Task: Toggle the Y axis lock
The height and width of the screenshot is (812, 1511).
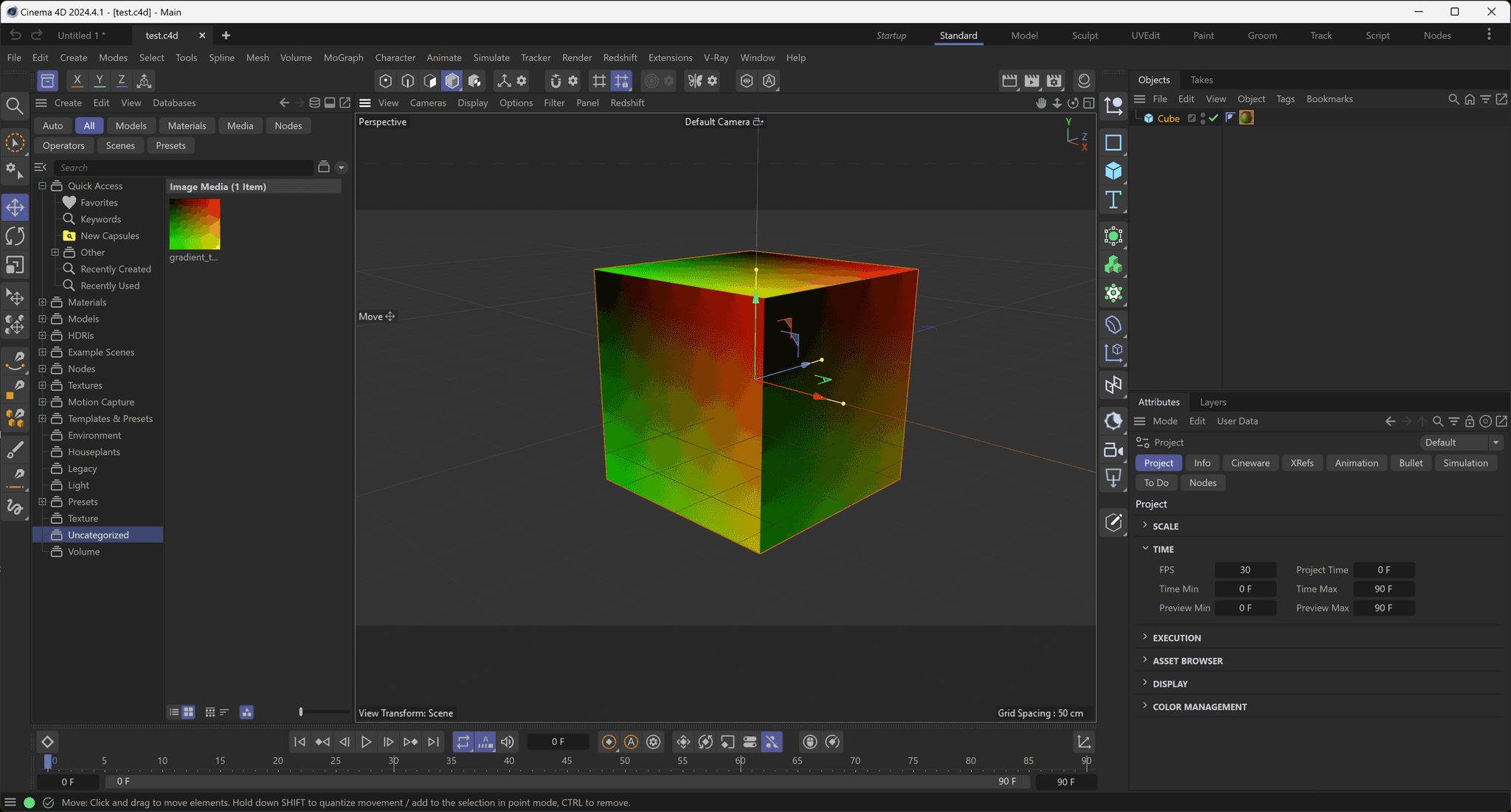Action: (x=99, y=80)
